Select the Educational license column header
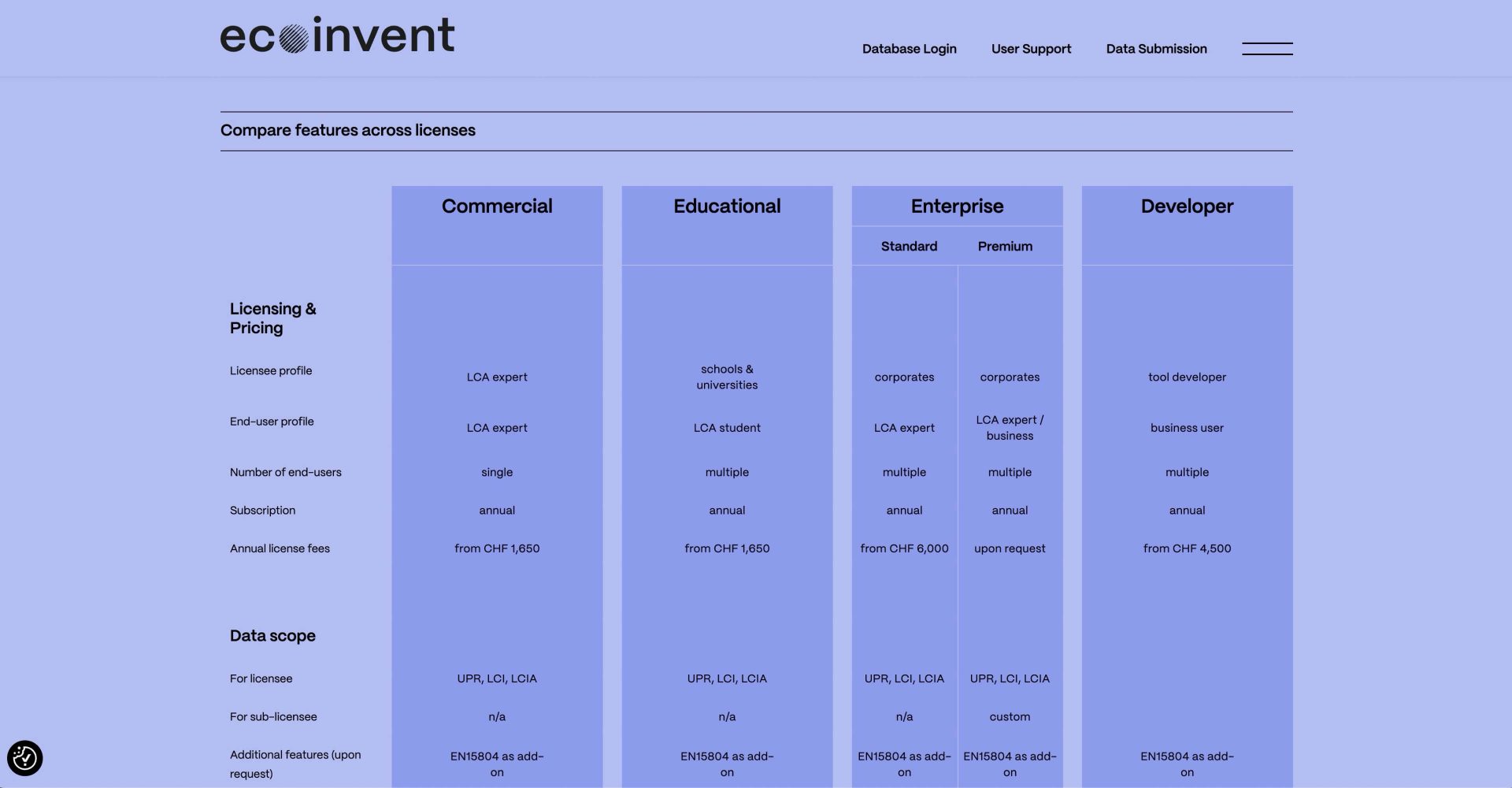Viewport: 1512px width, 788px height. coord(727,206)
